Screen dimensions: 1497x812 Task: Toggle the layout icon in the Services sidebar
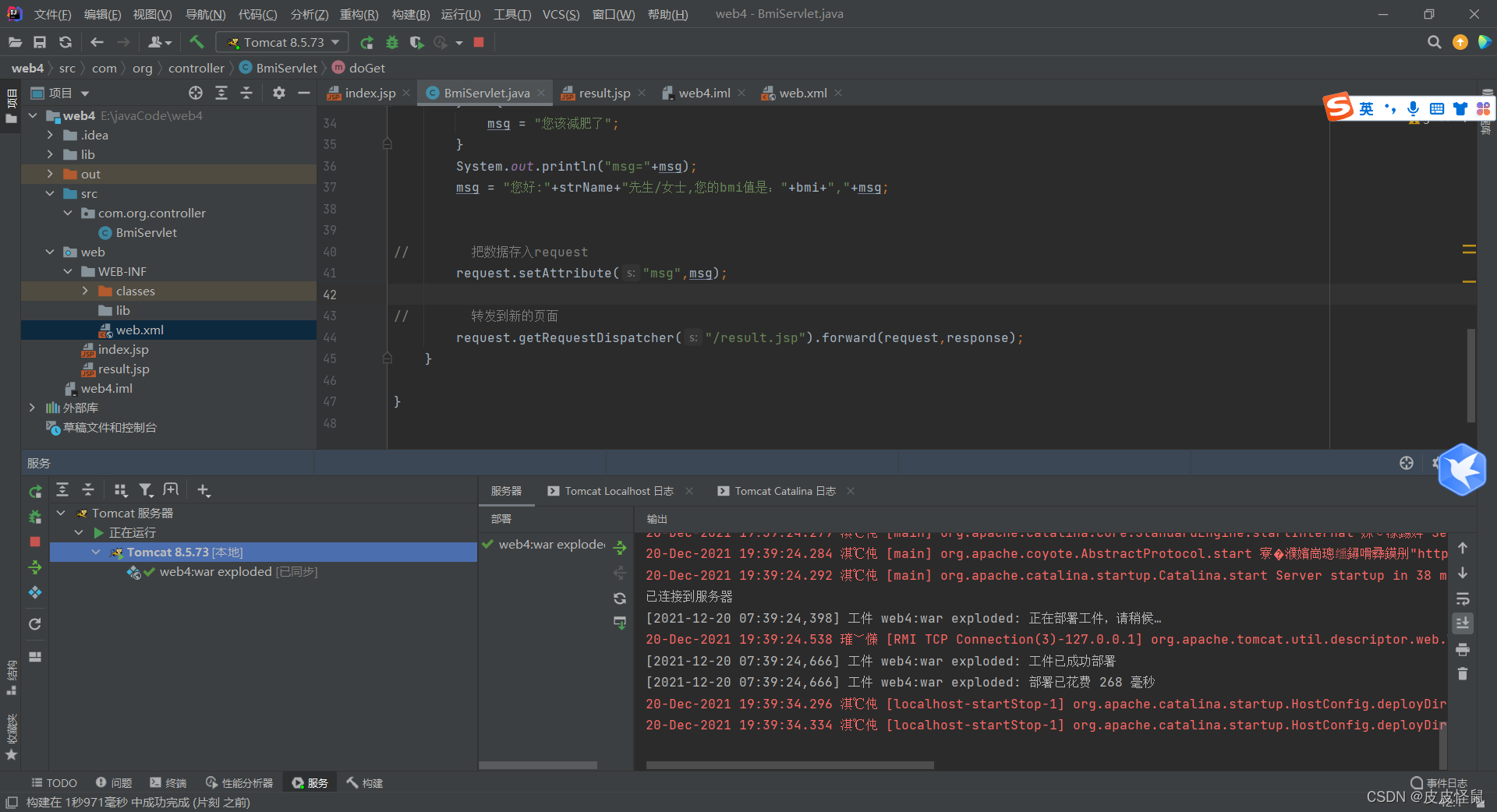[35, 656]
